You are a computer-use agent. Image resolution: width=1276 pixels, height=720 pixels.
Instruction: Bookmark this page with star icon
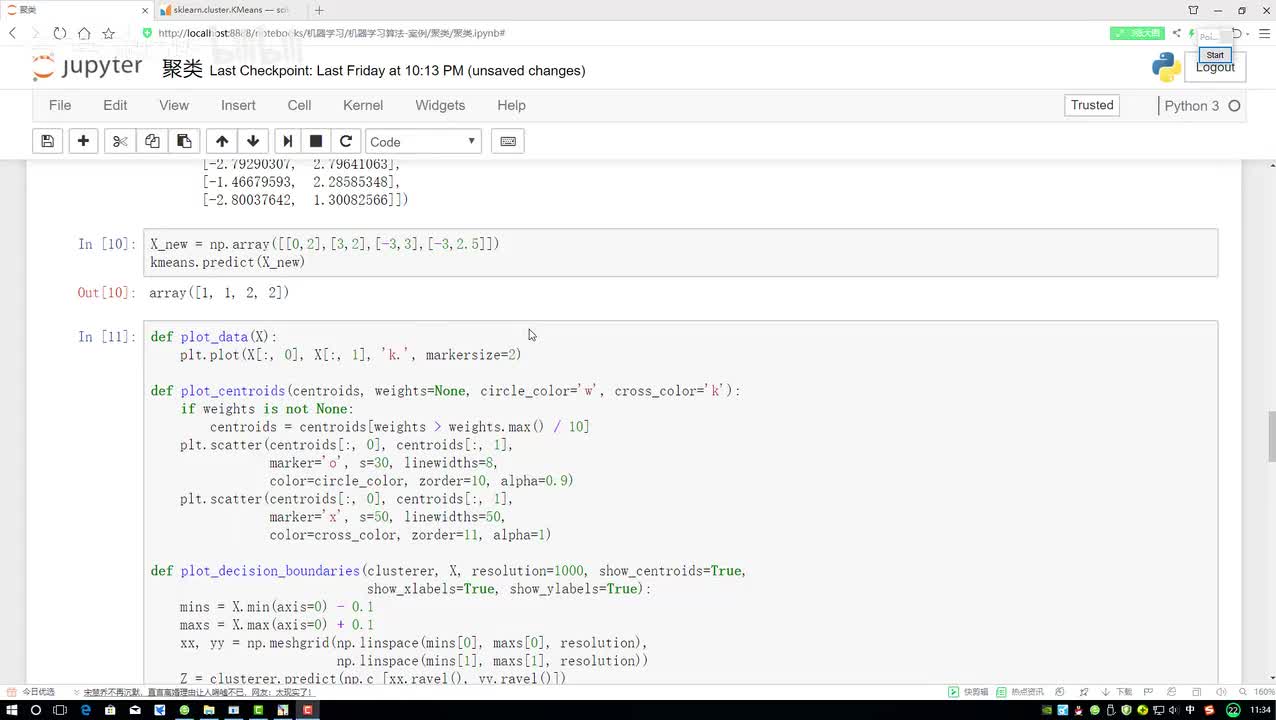point(108,33)
